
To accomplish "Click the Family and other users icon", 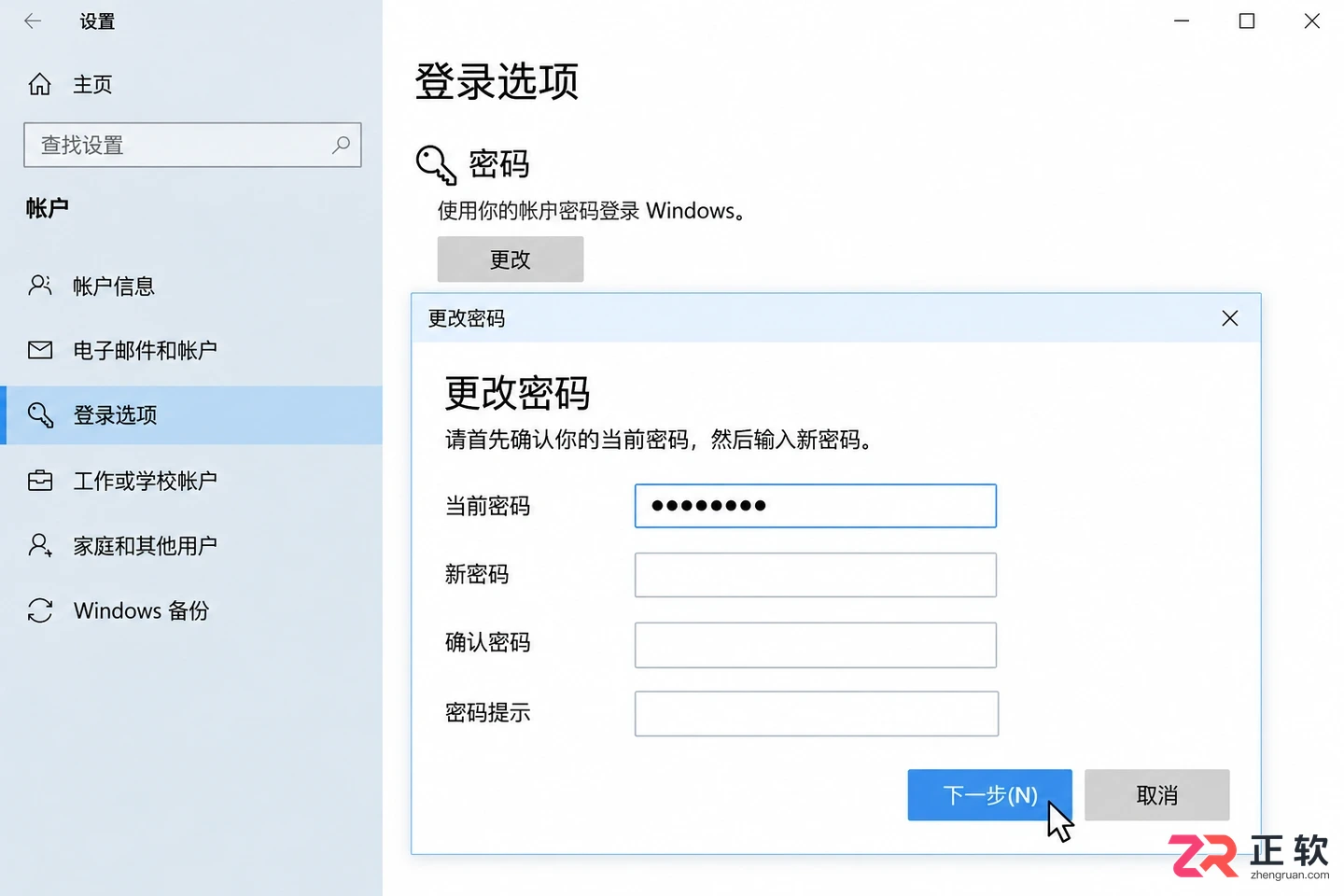I will click(x=40, y=545).
